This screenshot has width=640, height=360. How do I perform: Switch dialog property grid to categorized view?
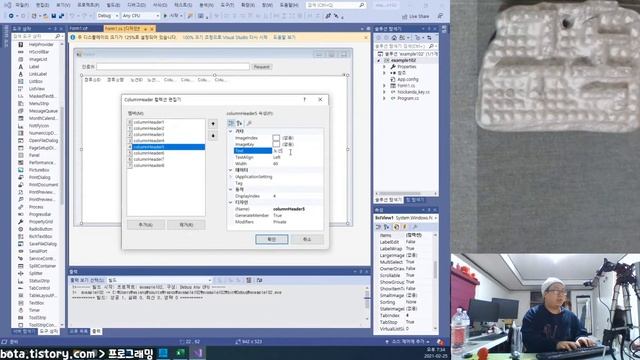(231, 123)
